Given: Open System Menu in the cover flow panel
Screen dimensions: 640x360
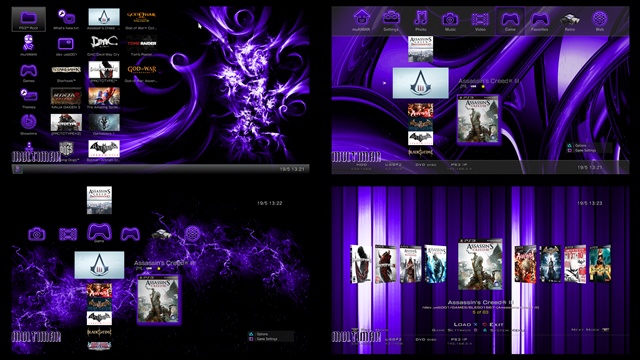Looking at the screenshot, I should (504, 330).
